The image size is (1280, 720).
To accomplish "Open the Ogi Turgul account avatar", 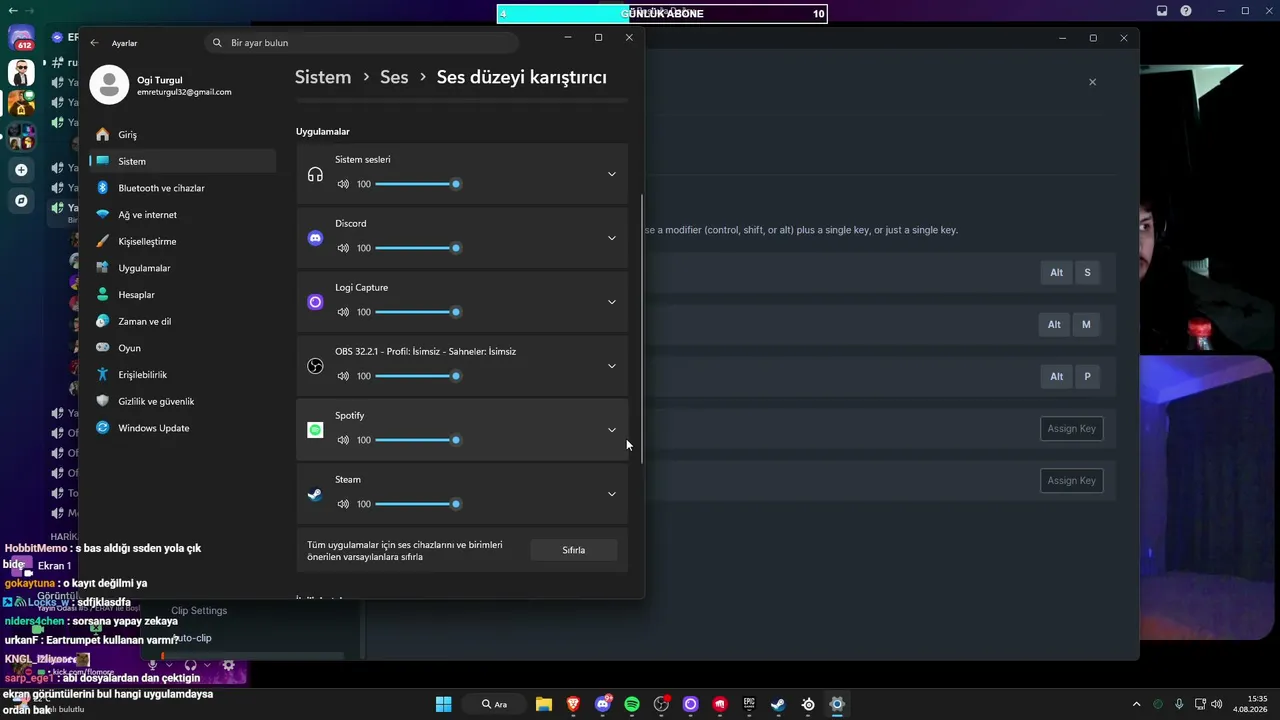I will pyautogui.click(x=109, y=85).
